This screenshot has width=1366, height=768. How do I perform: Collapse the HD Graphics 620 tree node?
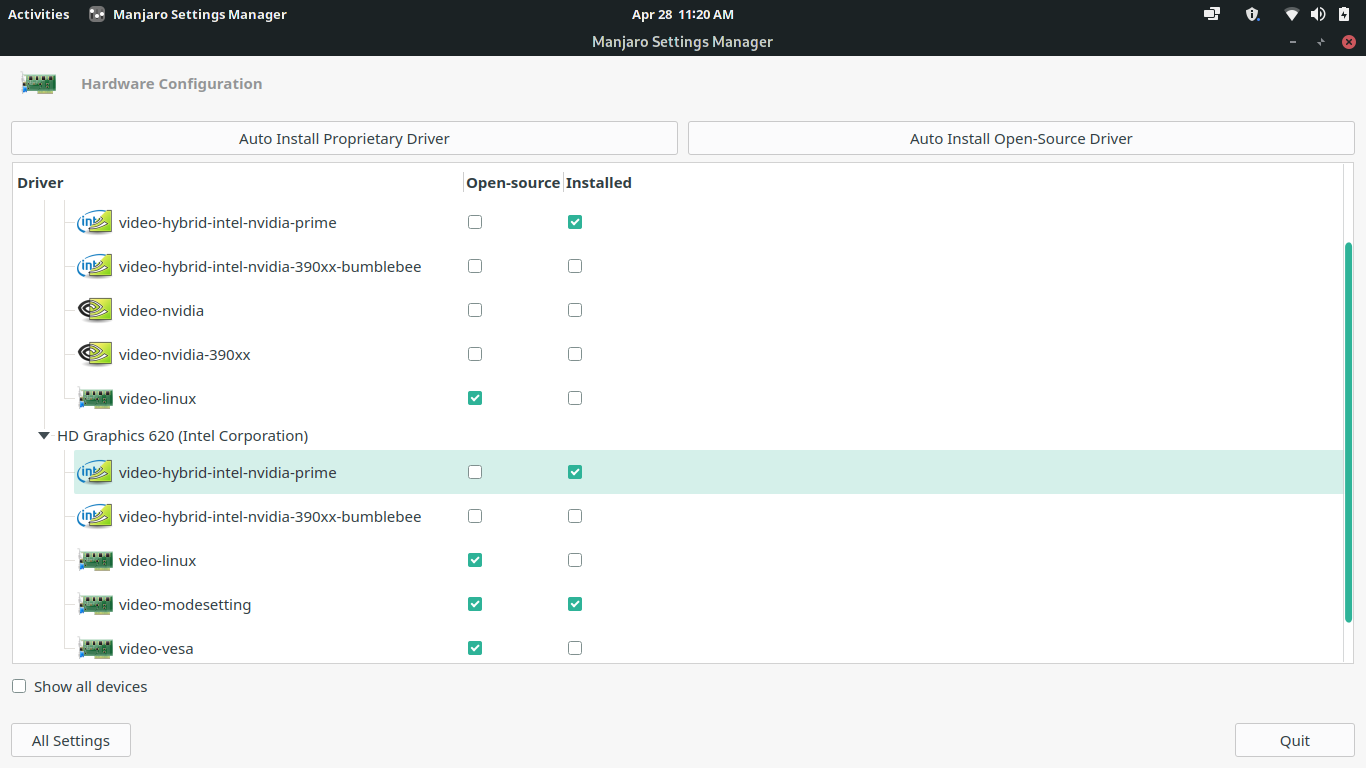pos(44,436)
